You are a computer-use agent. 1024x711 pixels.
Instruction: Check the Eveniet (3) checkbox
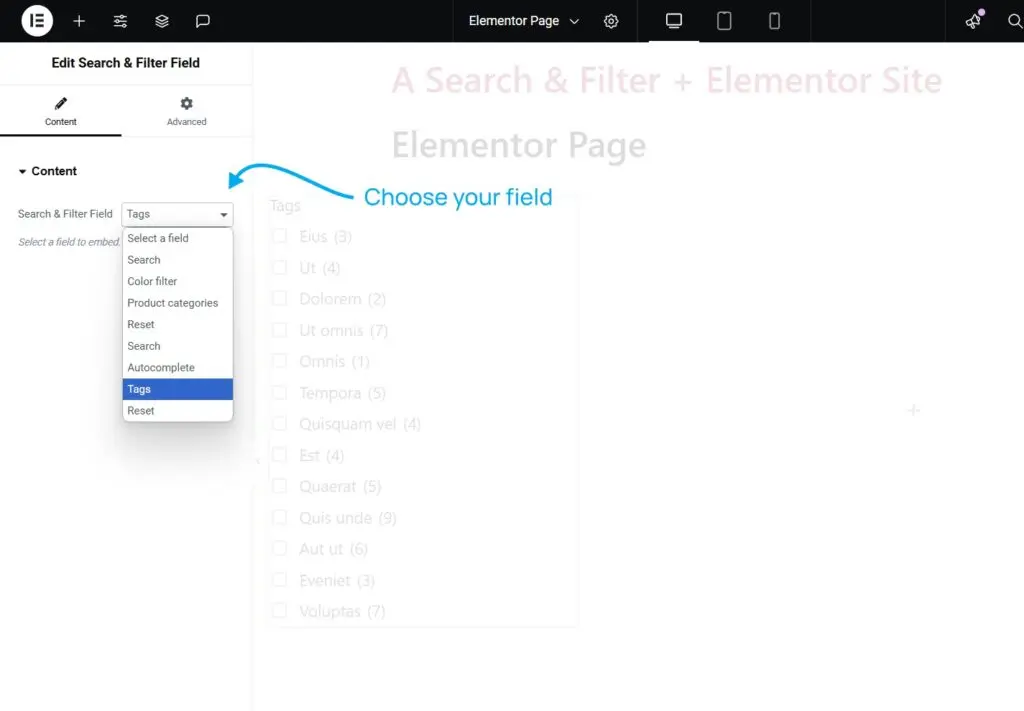click(280, 580)
